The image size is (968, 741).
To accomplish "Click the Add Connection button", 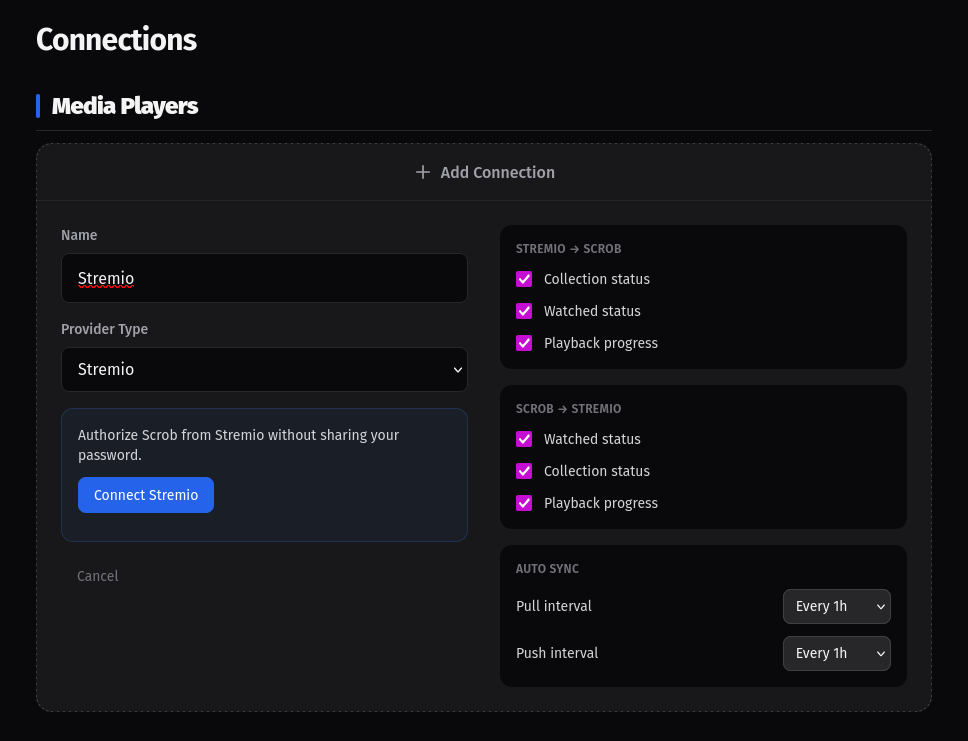I will pyautogui.click(x=485, y=172).
